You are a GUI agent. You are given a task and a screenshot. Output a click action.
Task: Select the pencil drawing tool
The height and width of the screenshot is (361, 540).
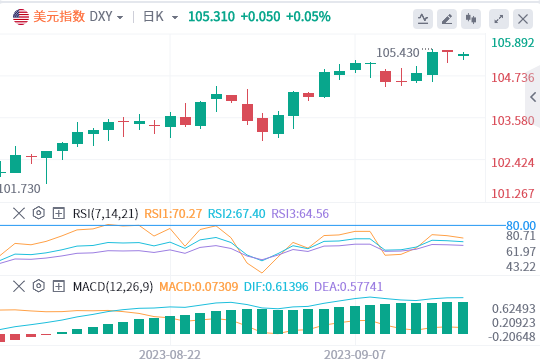[x=447, y=19]
